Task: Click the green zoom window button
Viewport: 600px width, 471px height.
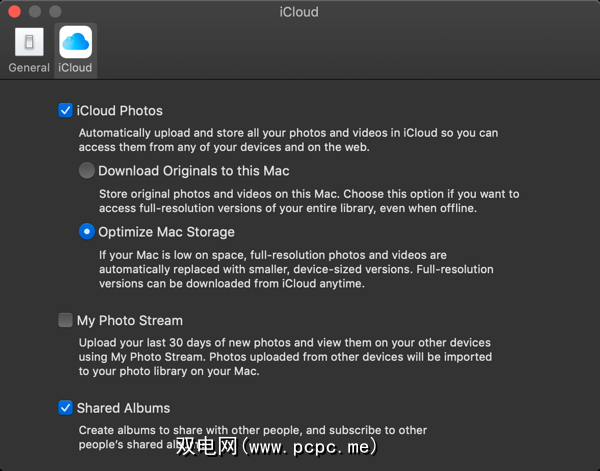Action: click(55, 12)
